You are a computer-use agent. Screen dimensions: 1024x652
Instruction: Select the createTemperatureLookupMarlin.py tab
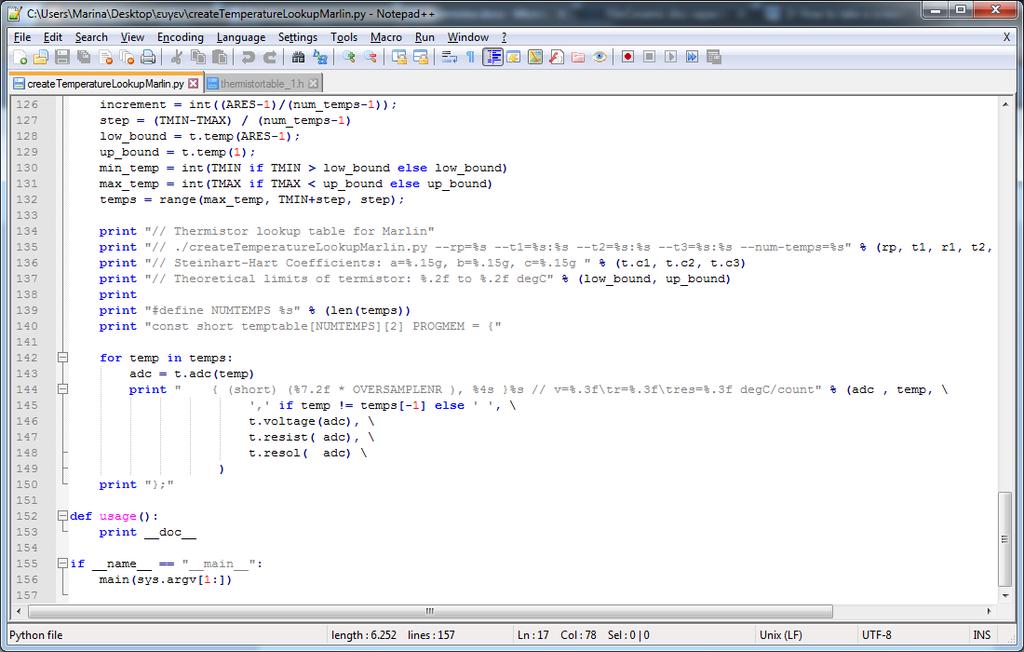coord(106,84)
